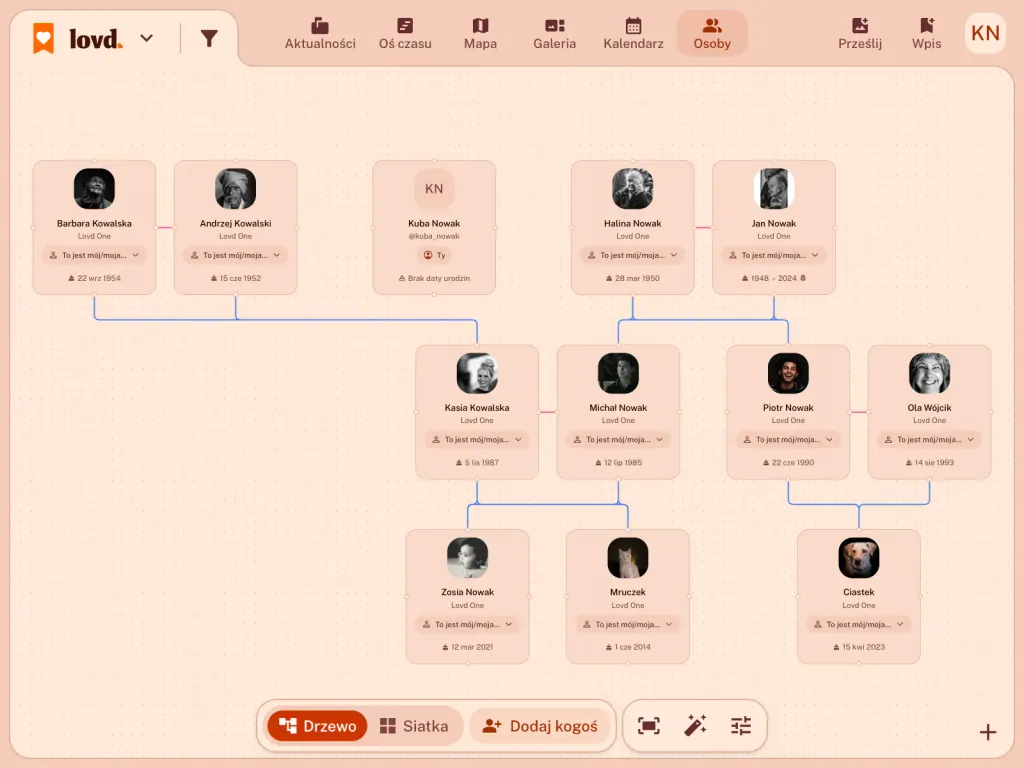The image size is (1024, 768).
Task: Open the Kalendarz tab
Action: 633,34
